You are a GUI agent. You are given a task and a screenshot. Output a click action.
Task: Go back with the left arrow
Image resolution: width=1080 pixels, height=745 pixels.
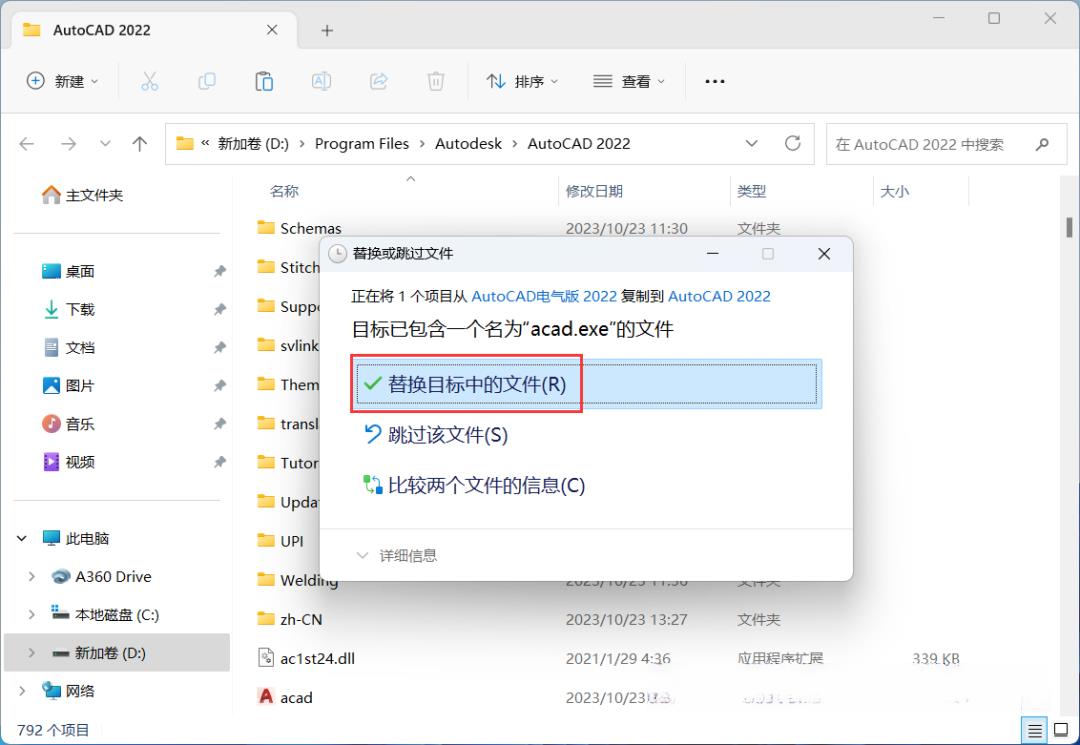(x=27, y=144)
